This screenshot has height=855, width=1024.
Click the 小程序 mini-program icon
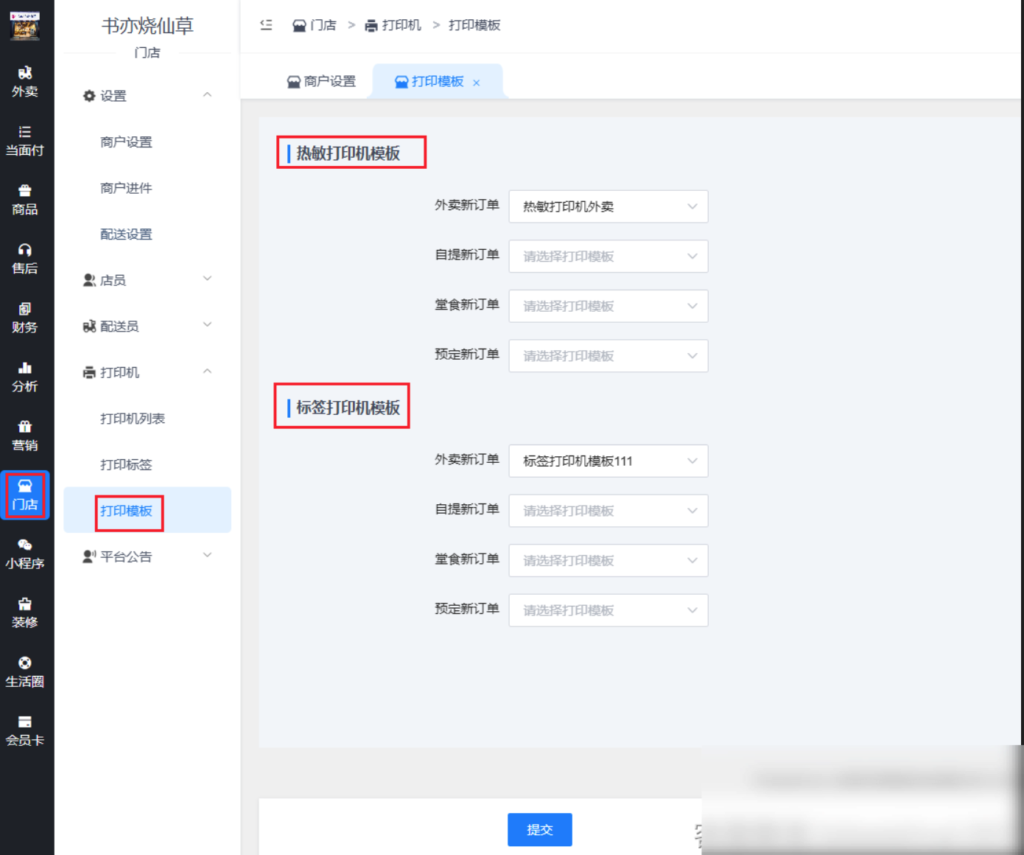pos(26,553)
